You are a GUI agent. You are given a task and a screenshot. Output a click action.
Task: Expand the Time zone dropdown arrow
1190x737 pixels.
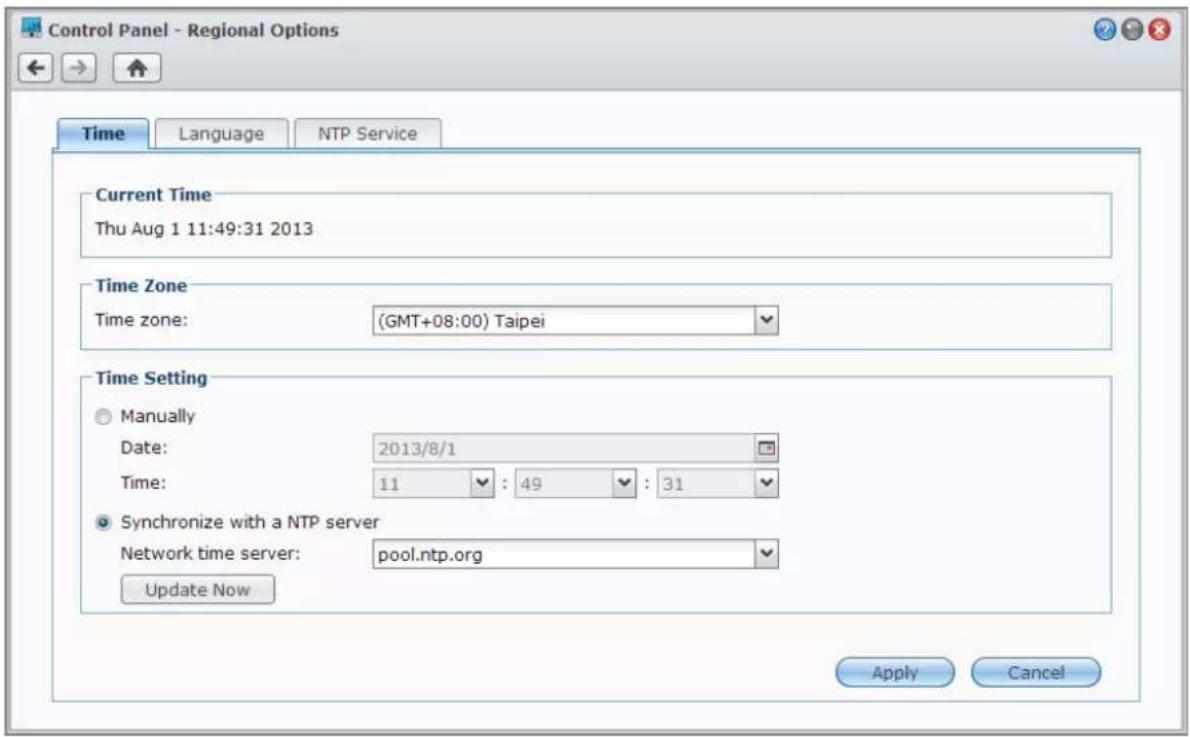pyautogui.click(x=767, y=320)
